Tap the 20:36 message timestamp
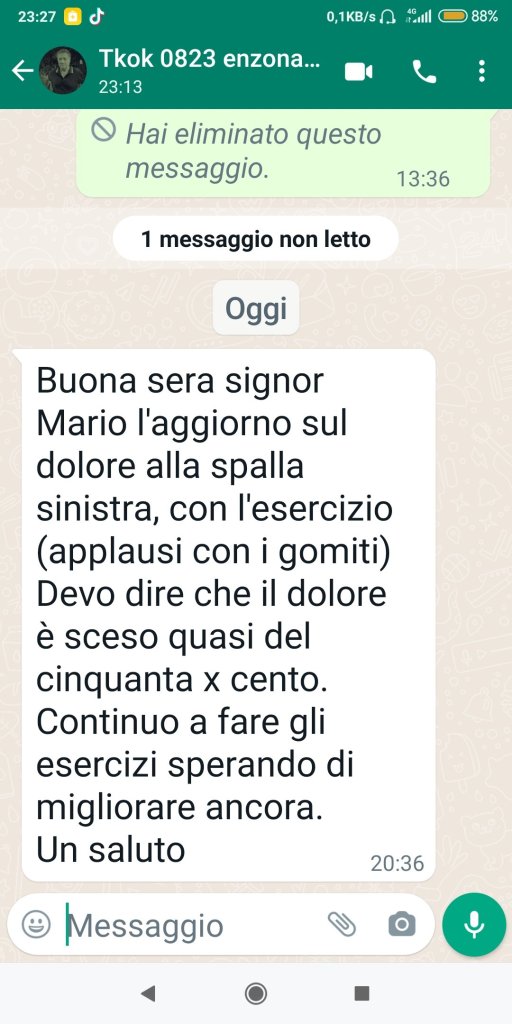Screen dimensions: 512x1024 [397, 863]
